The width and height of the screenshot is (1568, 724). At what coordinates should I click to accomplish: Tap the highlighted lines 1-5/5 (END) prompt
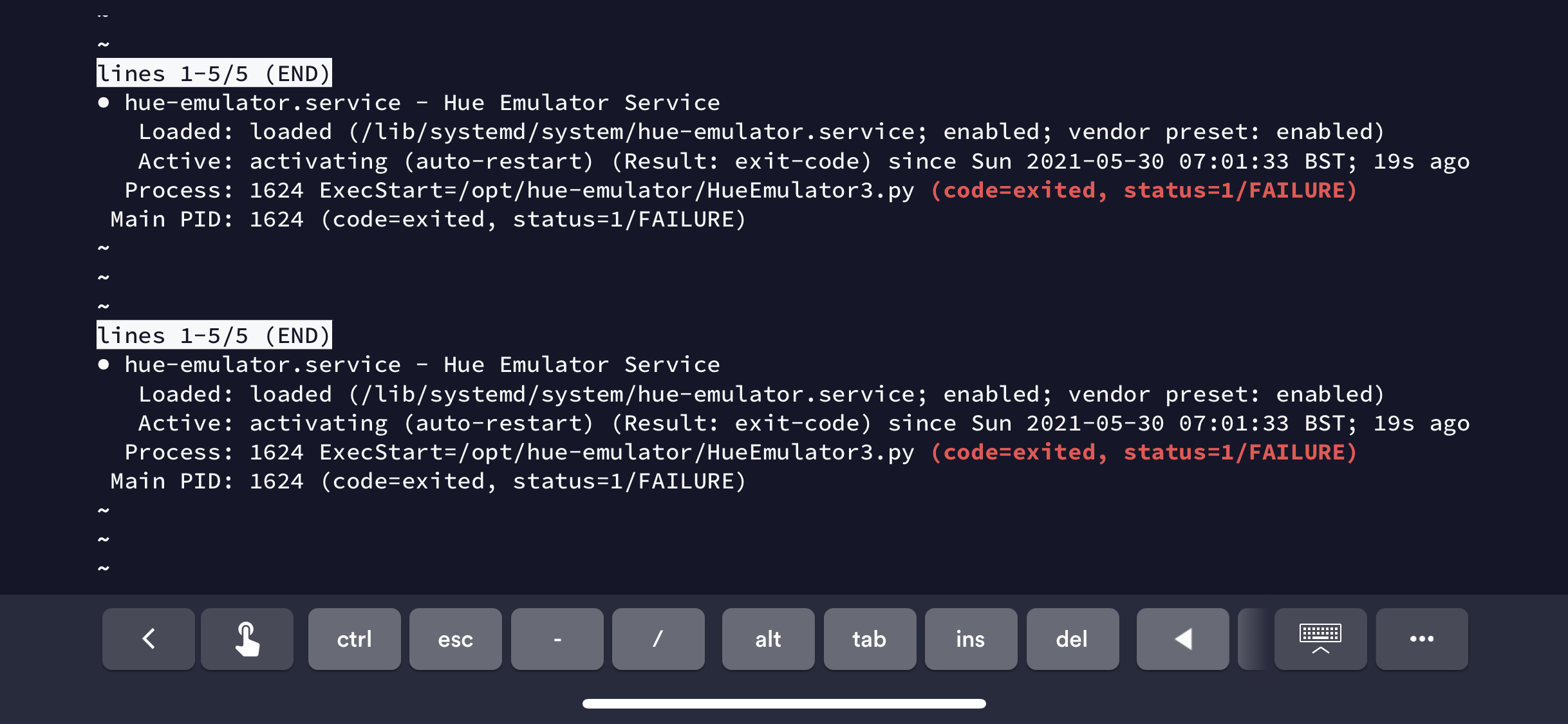tap(214, 73)
